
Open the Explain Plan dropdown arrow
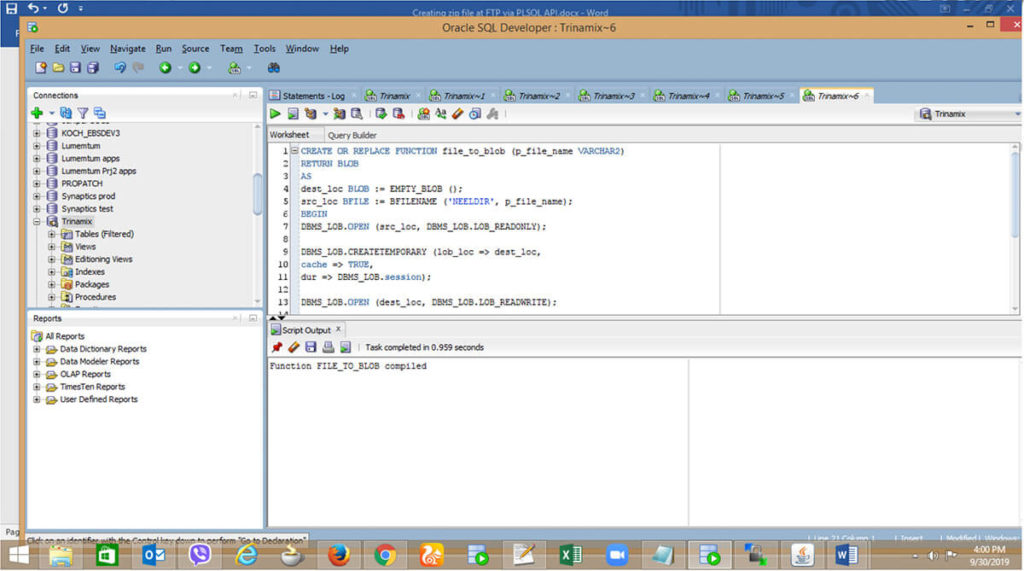(325, 114)
